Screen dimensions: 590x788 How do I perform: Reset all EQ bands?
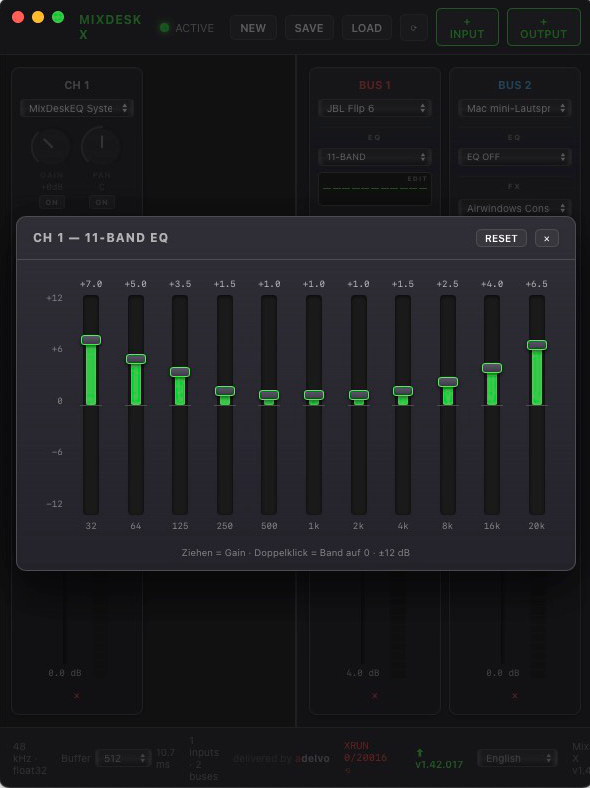pyautogui.click(x=501, y=238)
